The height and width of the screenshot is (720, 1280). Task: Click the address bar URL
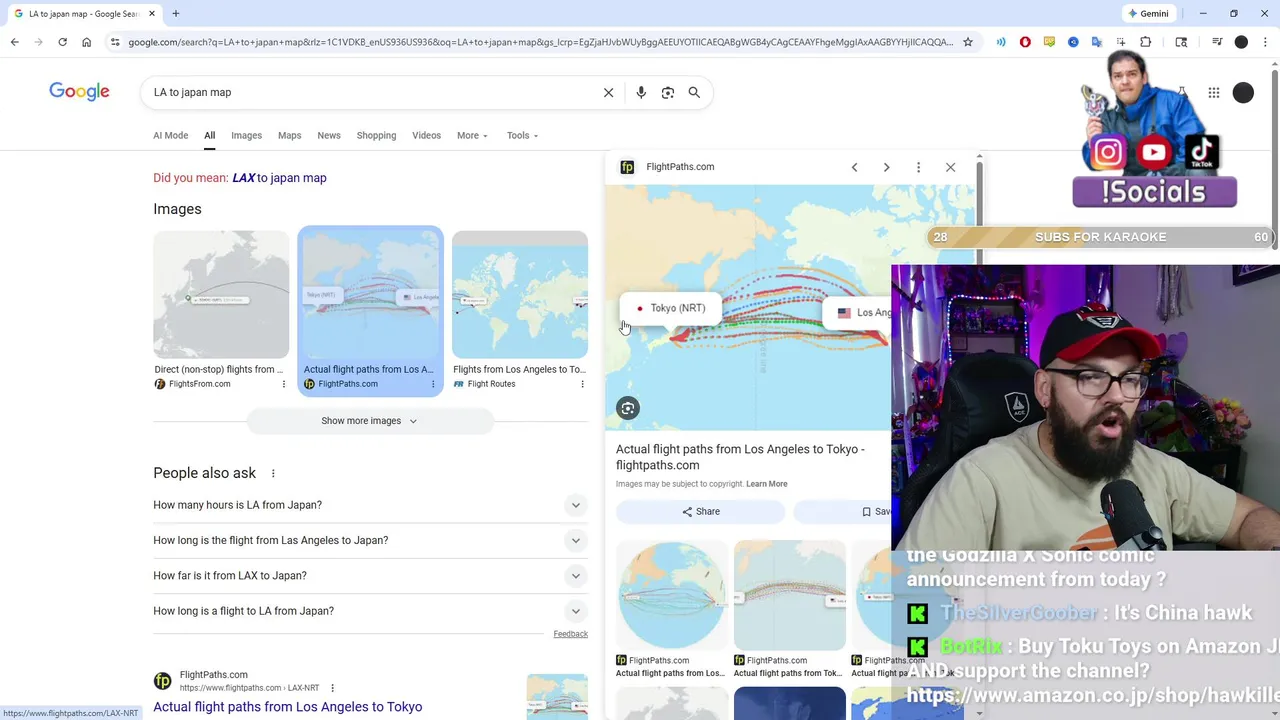(540, 42)
